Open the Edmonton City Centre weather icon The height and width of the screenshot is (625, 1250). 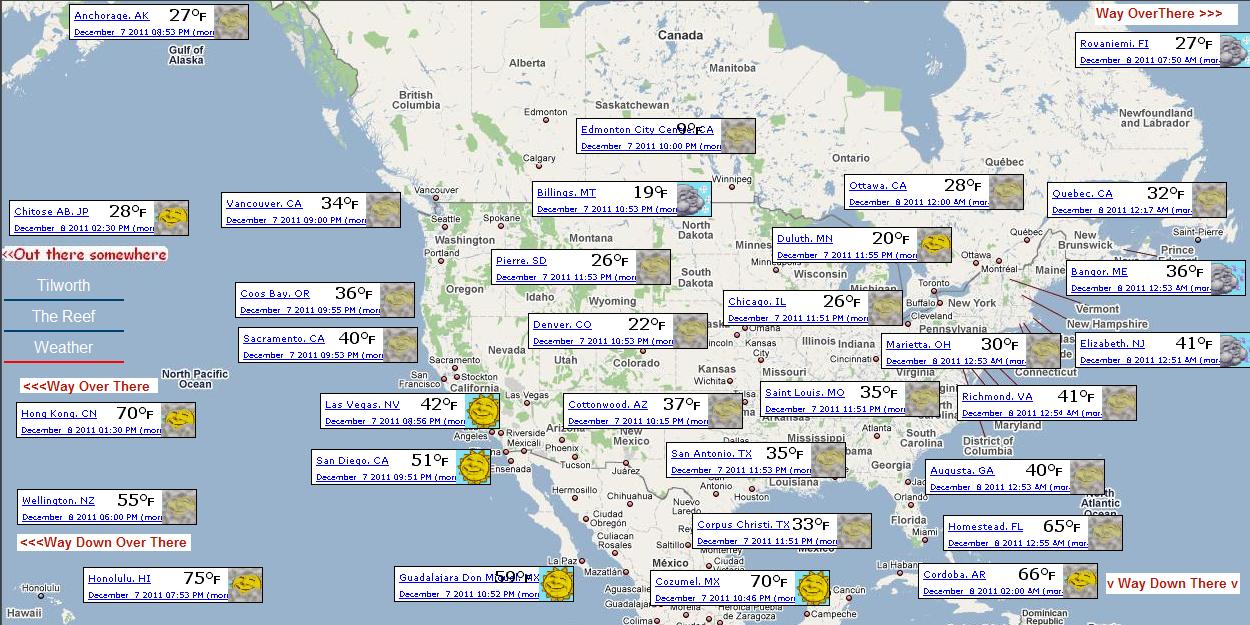pos(737,136)
